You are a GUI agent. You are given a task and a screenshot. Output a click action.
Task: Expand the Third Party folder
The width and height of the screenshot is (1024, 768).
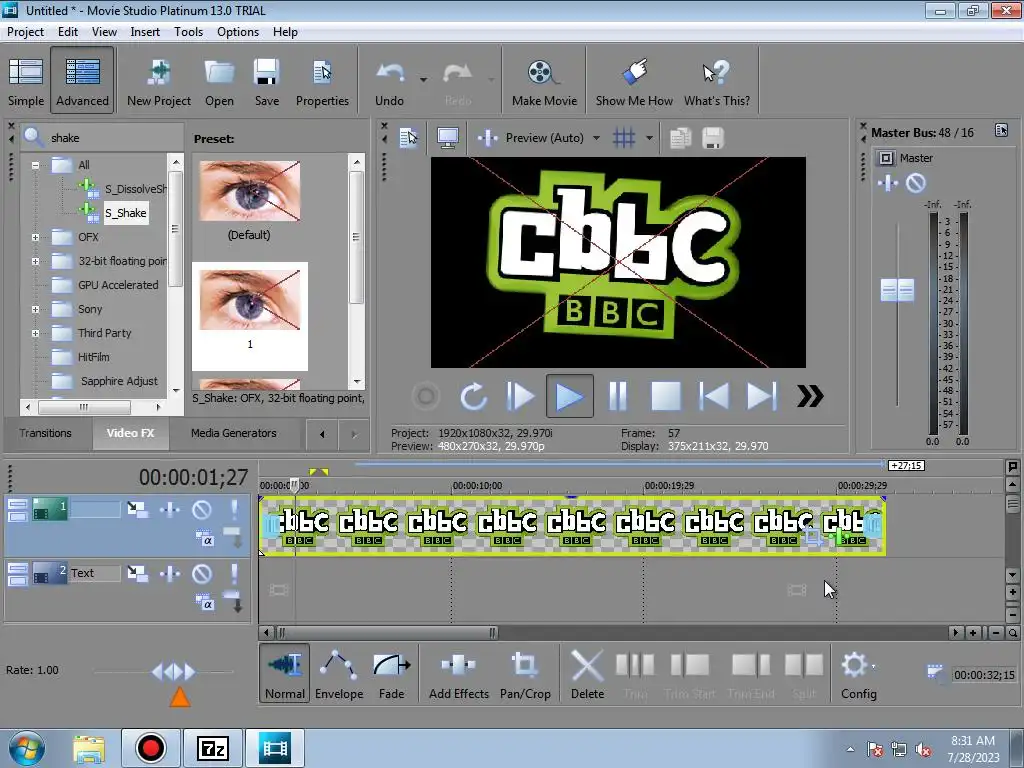tap(35, 334)
